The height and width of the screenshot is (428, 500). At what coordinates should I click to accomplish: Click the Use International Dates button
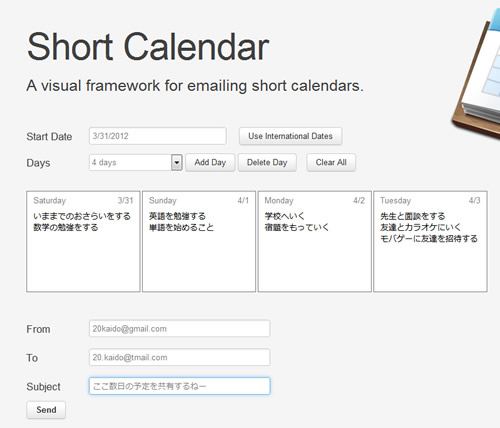[x=290, y=136]
